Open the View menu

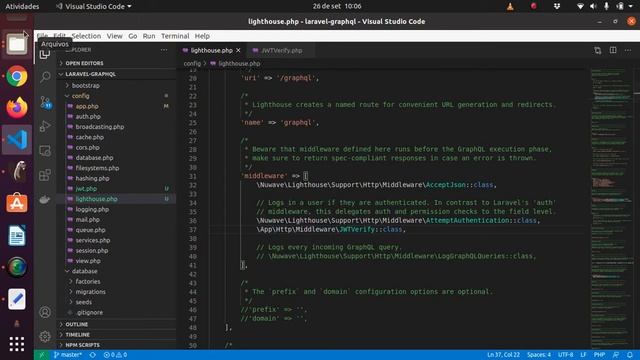(x=115, y=36)
